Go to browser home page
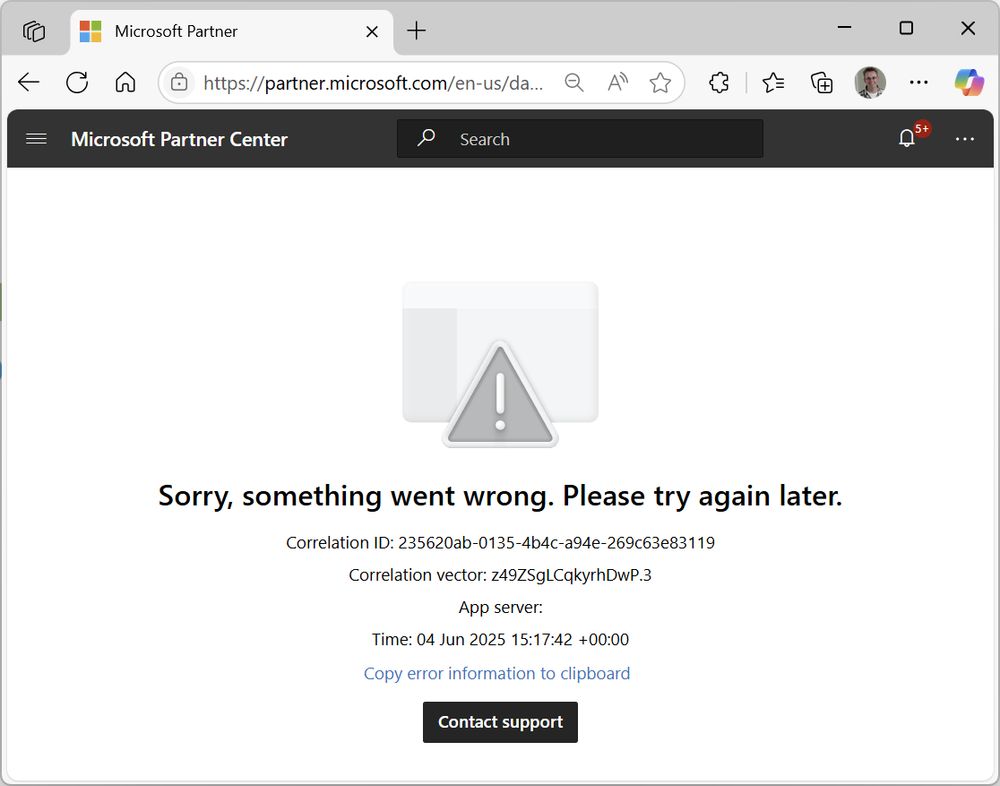The width and height of the screenshot is (1000, 786). coord(126,82)
